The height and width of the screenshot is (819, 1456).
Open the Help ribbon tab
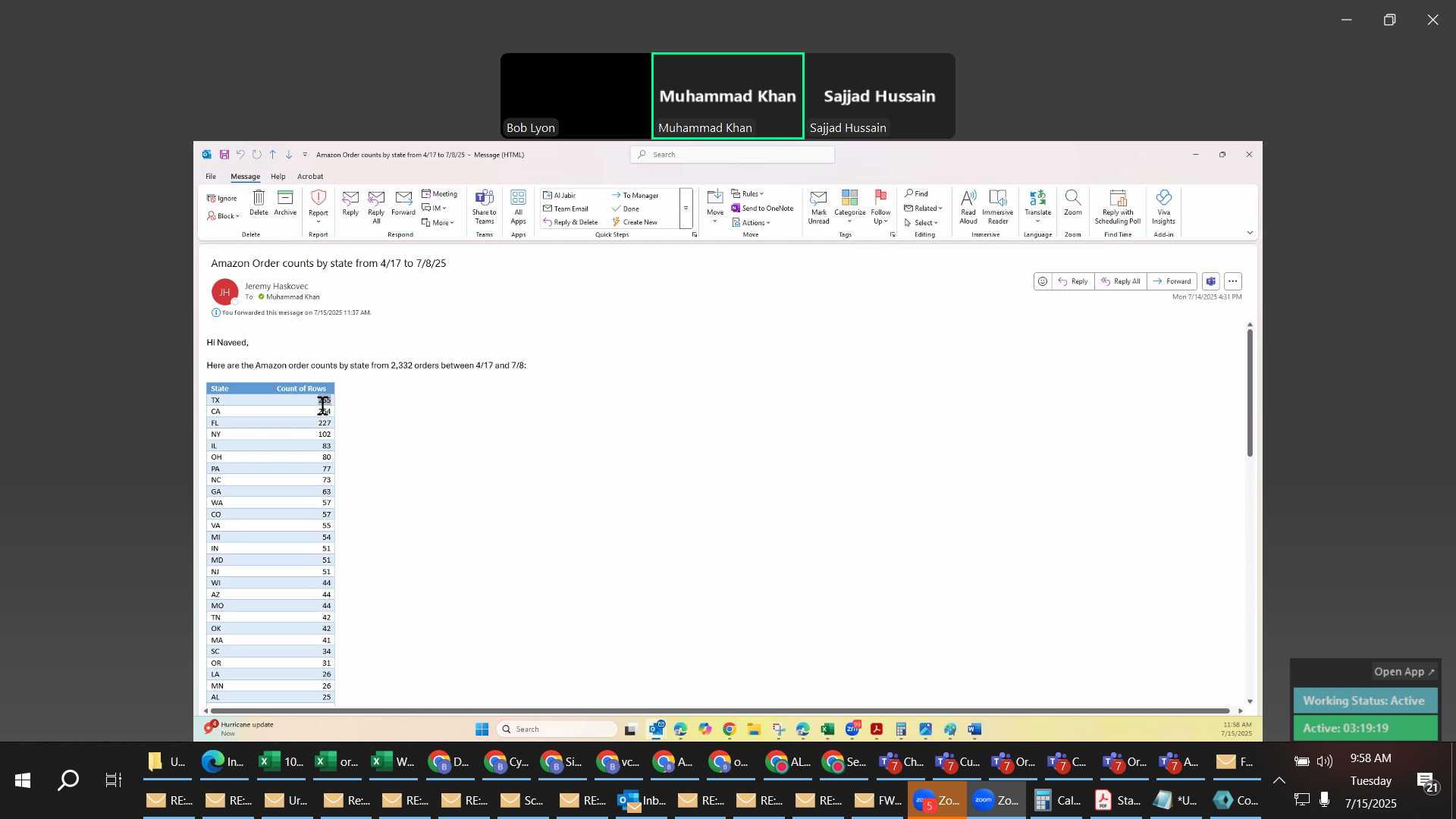278,177
